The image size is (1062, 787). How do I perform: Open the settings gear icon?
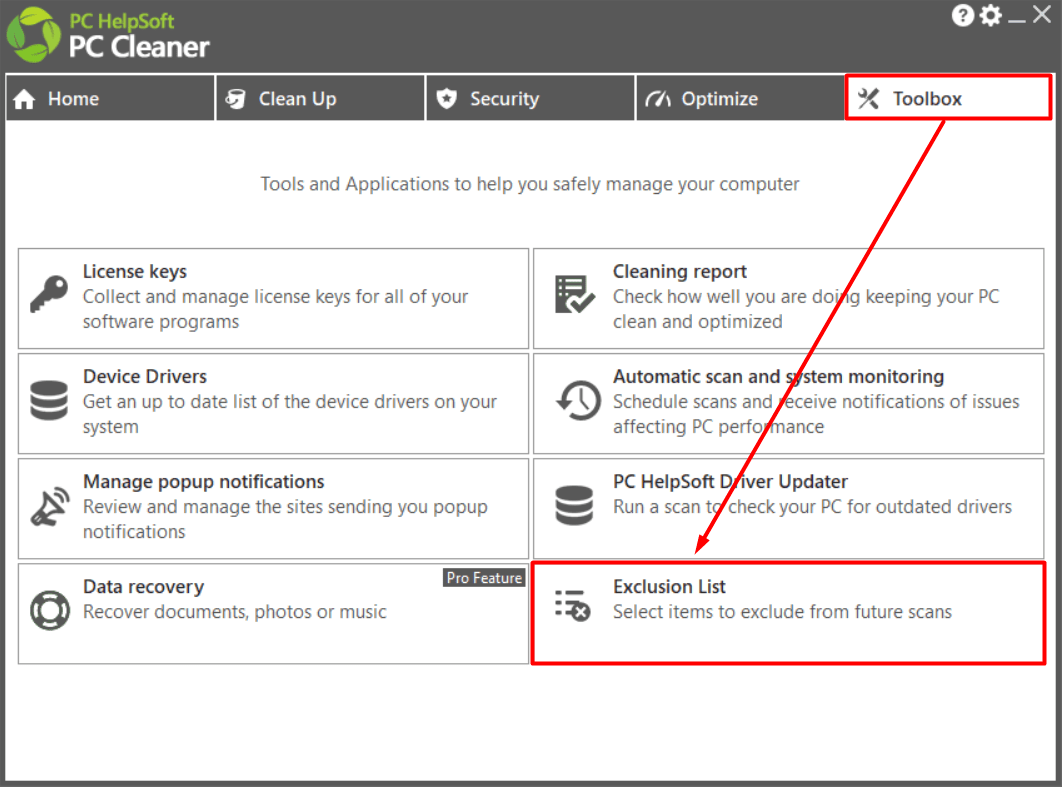[x=990, y=15]
